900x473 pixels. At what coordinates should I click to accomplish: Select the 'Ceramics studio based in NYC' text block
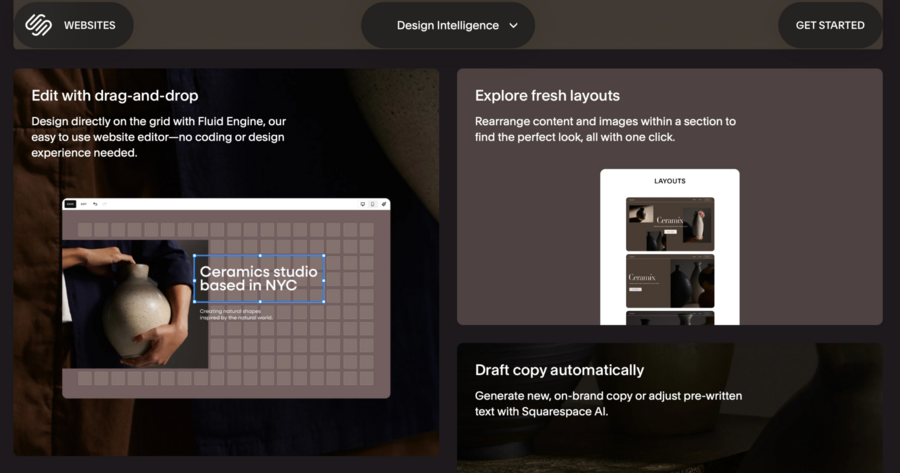tap(259, 278)
